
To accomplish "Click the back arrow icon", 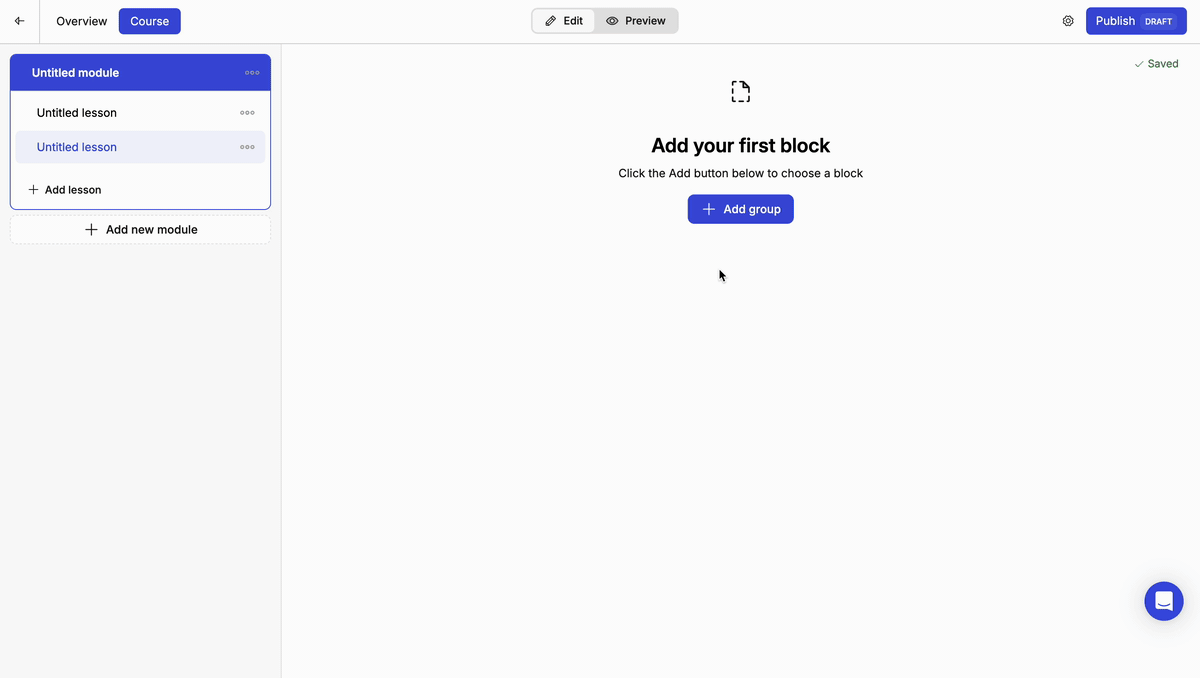I will click(19, 21).
